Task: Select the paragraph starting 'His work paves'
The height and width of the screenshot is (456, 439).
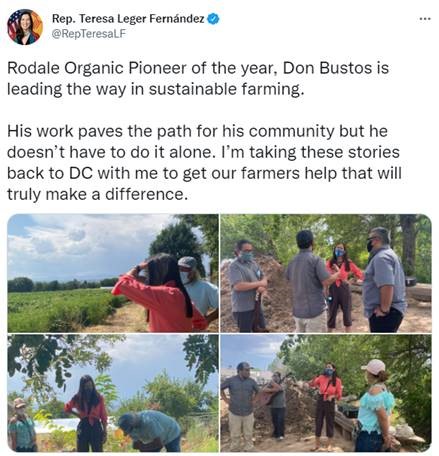Action: [x=204, y=163]
